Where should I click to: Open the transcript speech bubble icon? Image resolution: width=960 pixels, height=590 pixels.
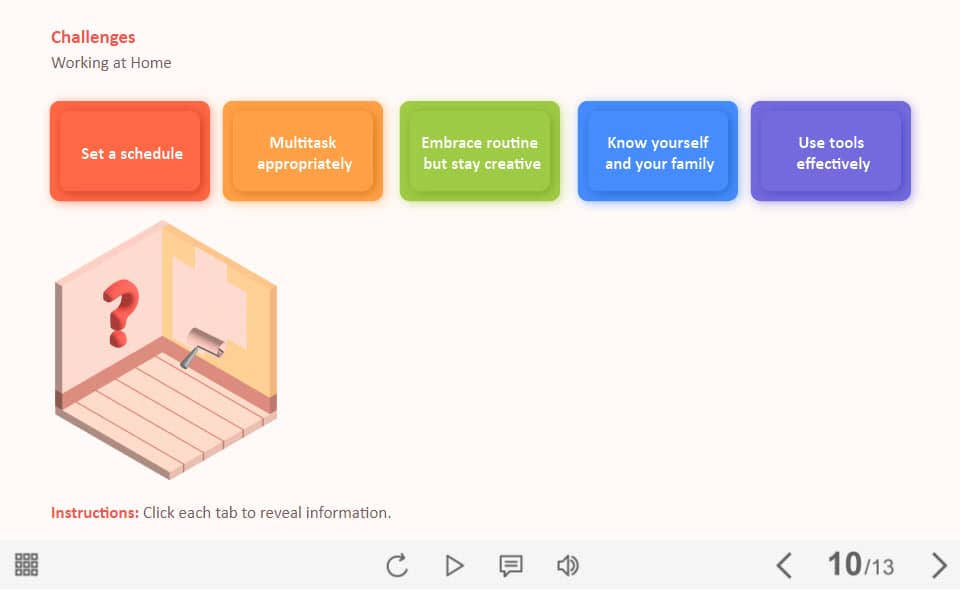point(511,566)
